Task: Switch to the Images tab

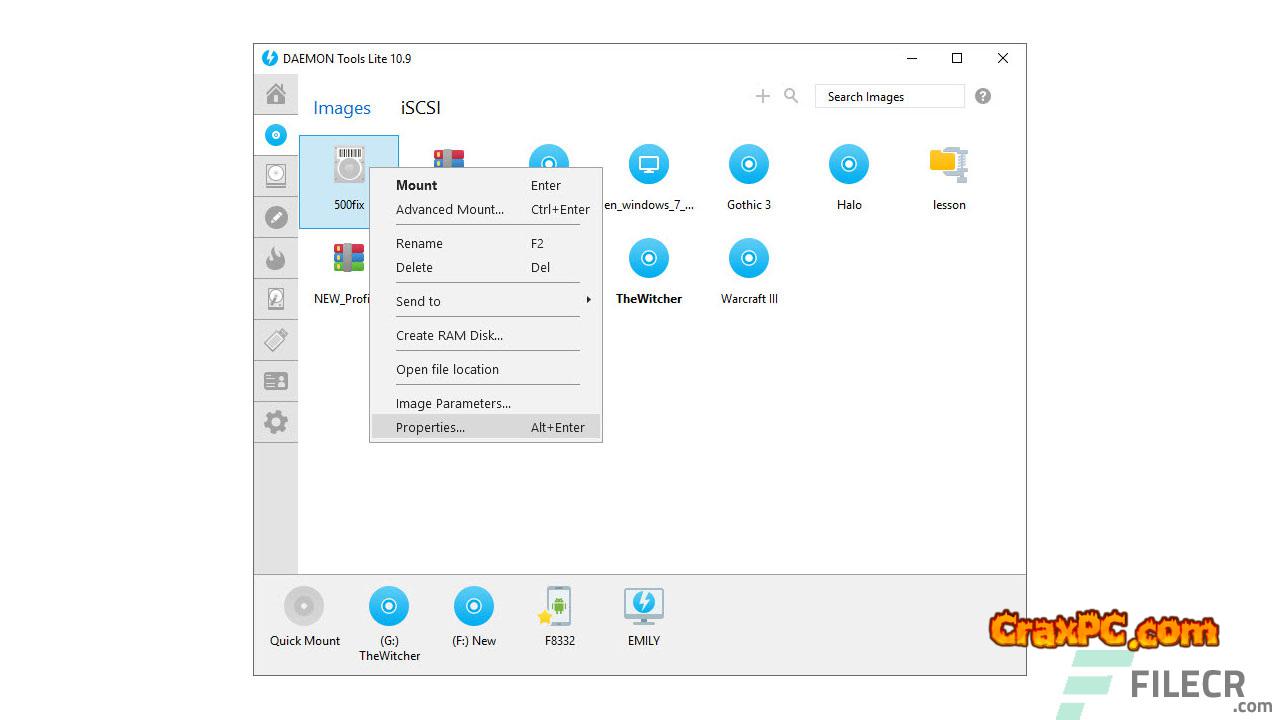Action: [x=342, y=108]
